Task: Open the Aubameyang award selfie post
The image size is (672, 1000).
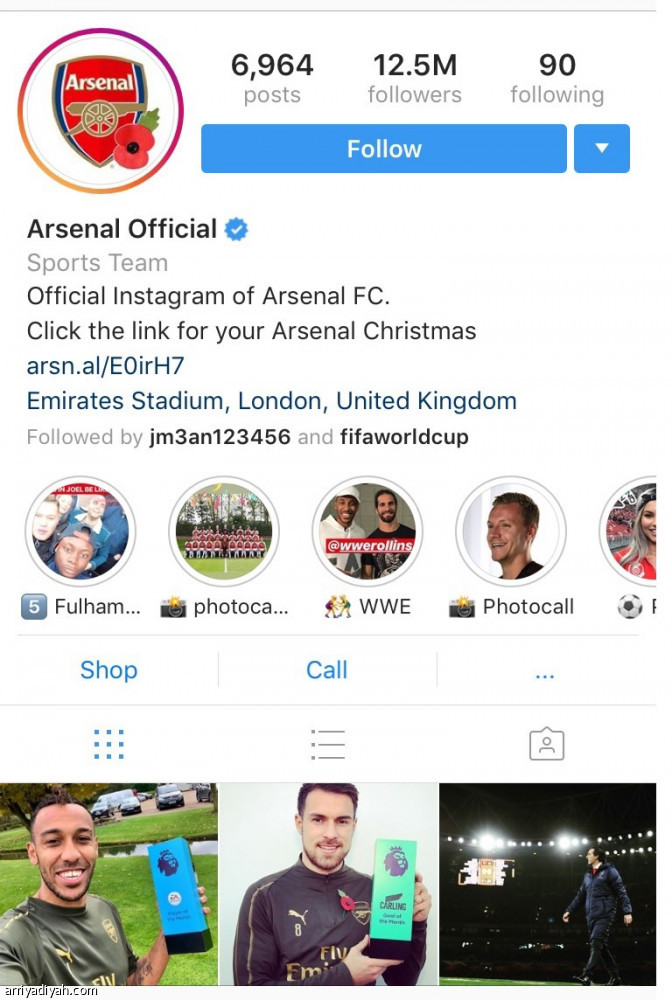Action: tap(108, 884)
